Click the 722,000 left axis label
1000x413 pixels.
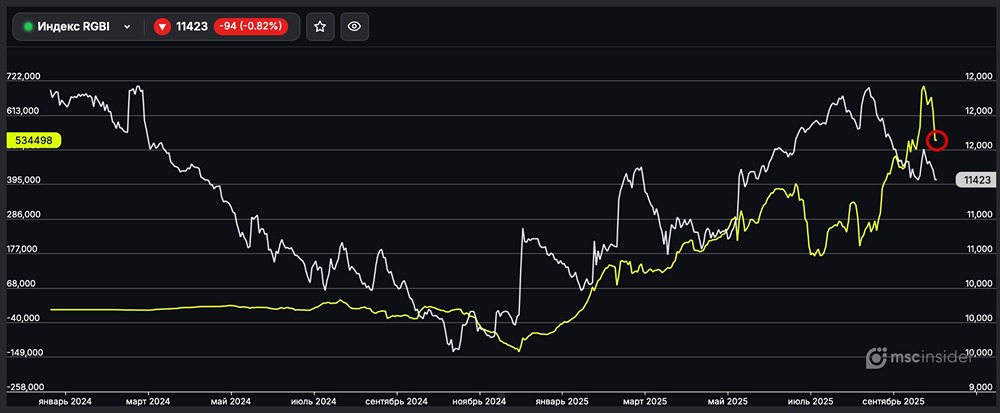tap(24, 77)
